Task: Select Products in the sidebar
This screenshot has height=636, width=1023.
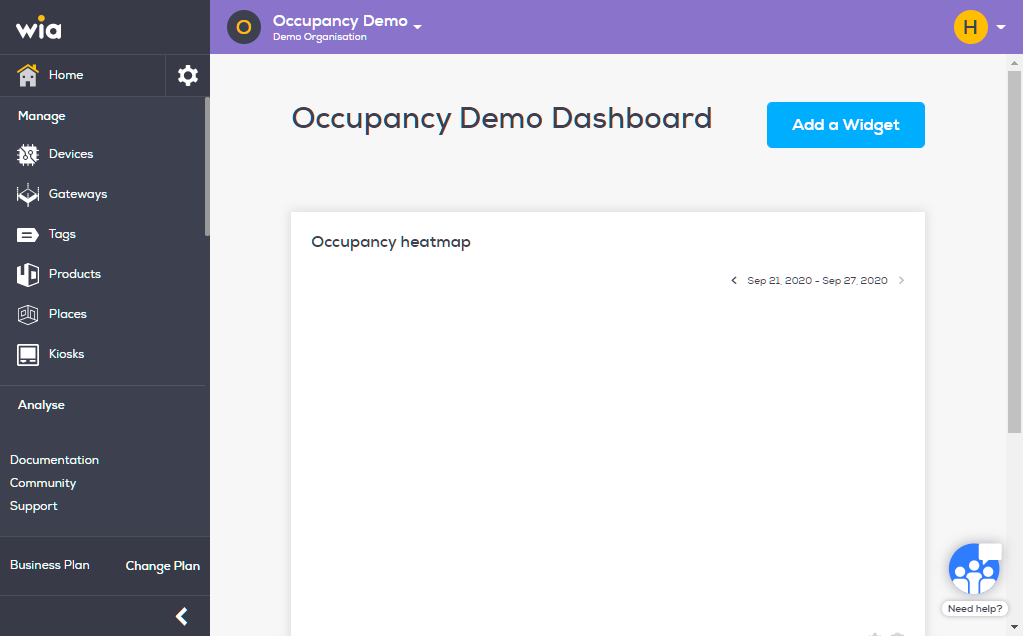Action: 75,274
